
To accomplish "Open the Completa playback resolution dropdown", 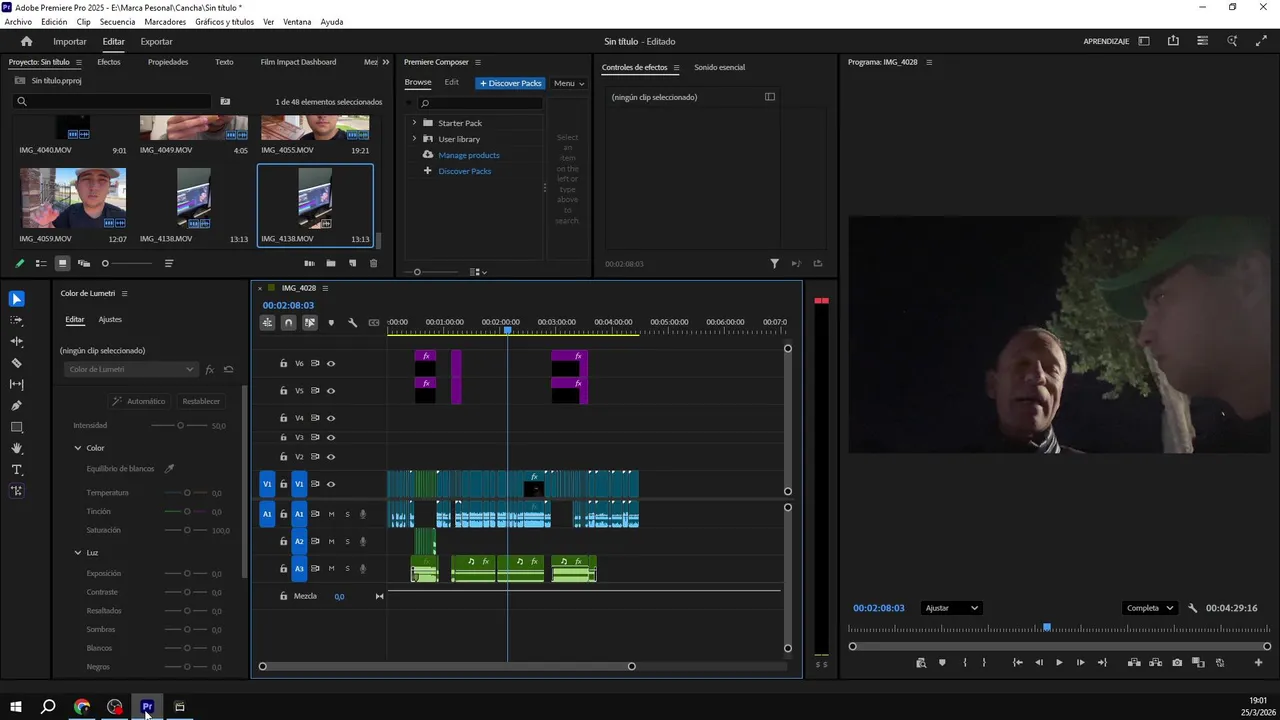I will [1150, 608].
